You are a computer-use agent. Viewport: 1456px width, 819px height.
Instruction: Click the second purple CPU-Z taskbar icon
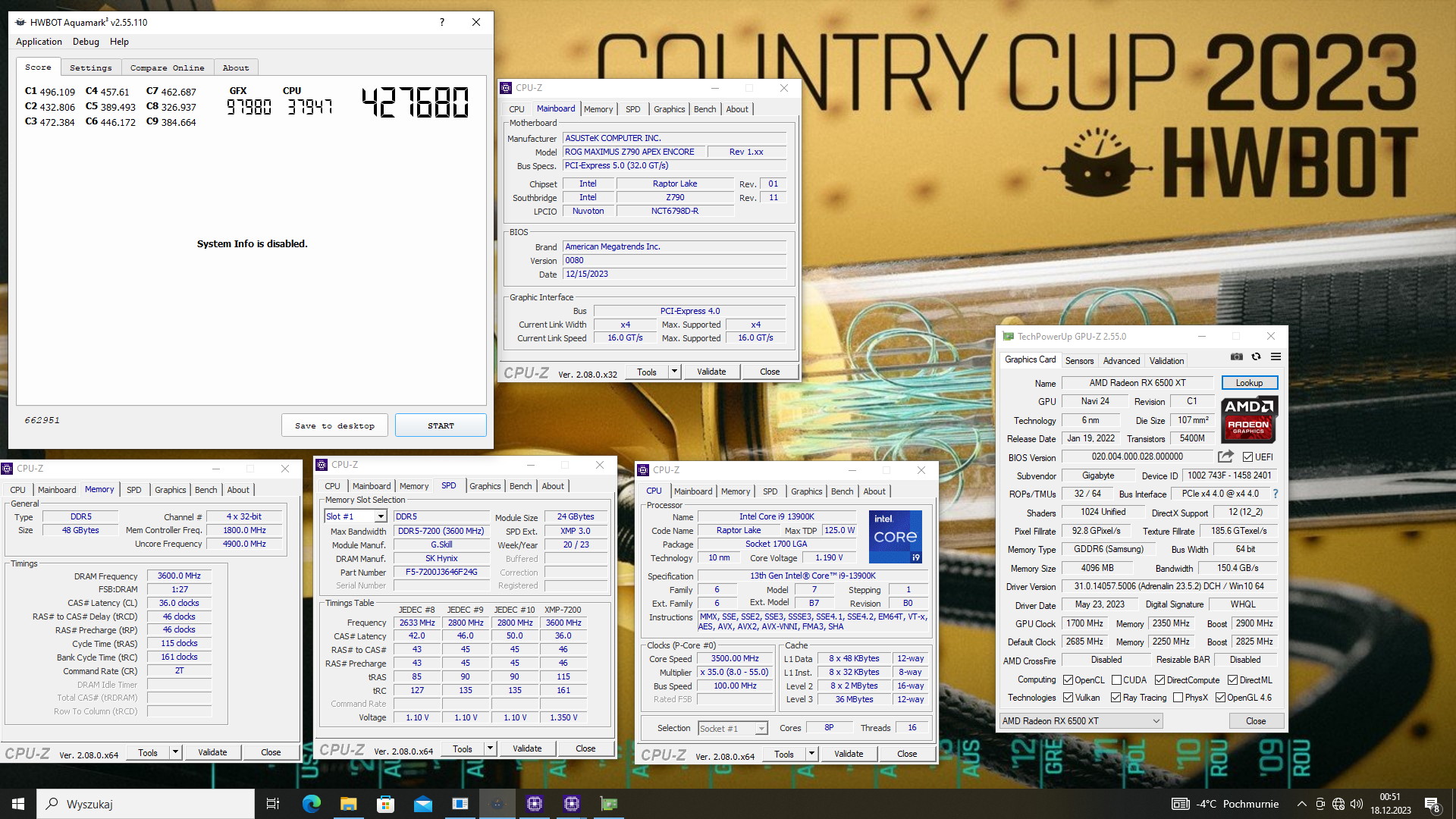point(571,804)
